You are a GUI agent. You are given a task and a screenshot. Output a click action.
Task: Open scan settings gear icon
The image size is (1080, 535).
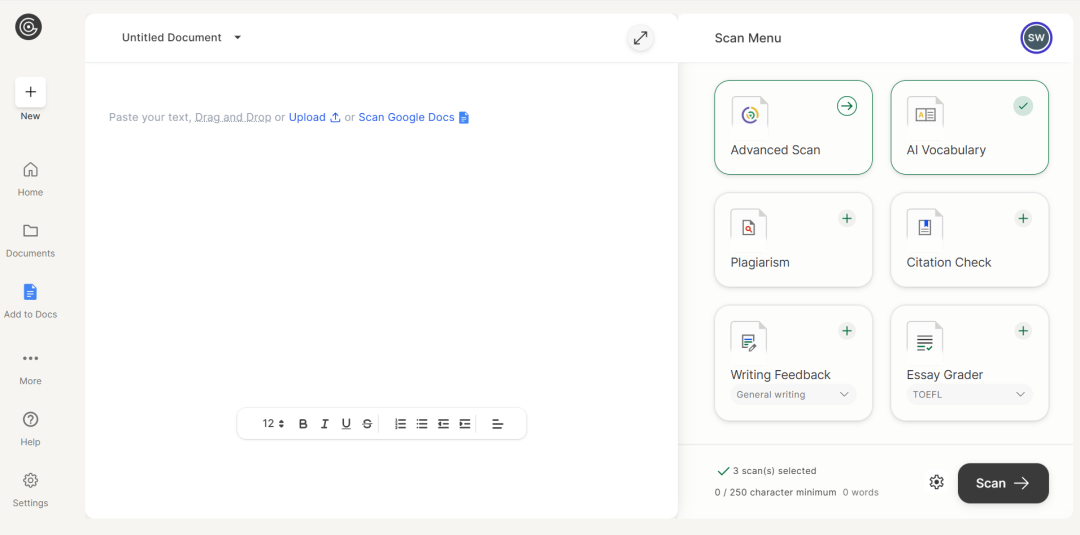point(936,483)
